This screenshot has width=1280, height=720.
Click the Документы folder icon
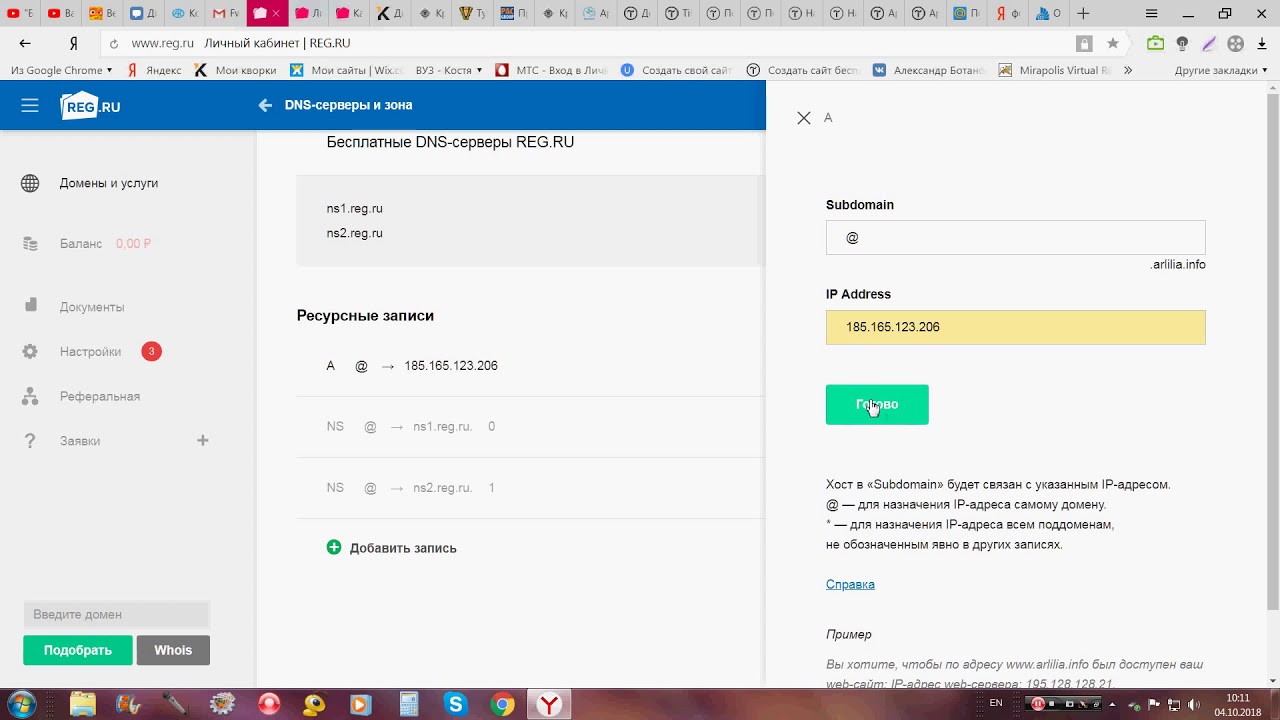[x=30, y=306]
